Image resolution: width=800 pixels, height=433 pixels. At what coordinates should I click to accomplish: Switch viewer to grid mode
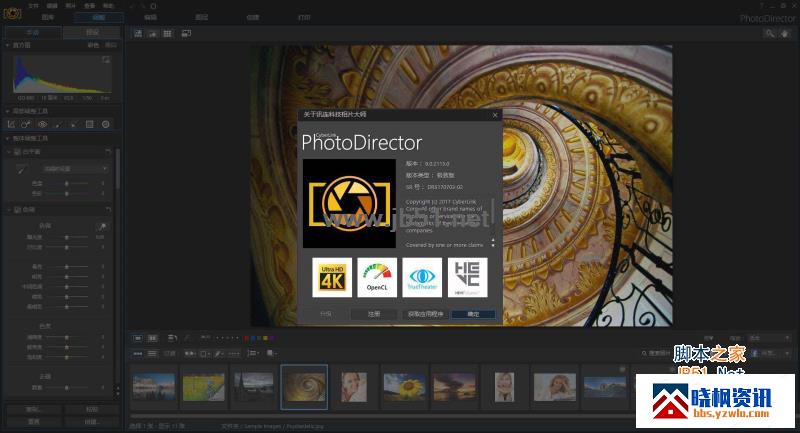(167, 34)
